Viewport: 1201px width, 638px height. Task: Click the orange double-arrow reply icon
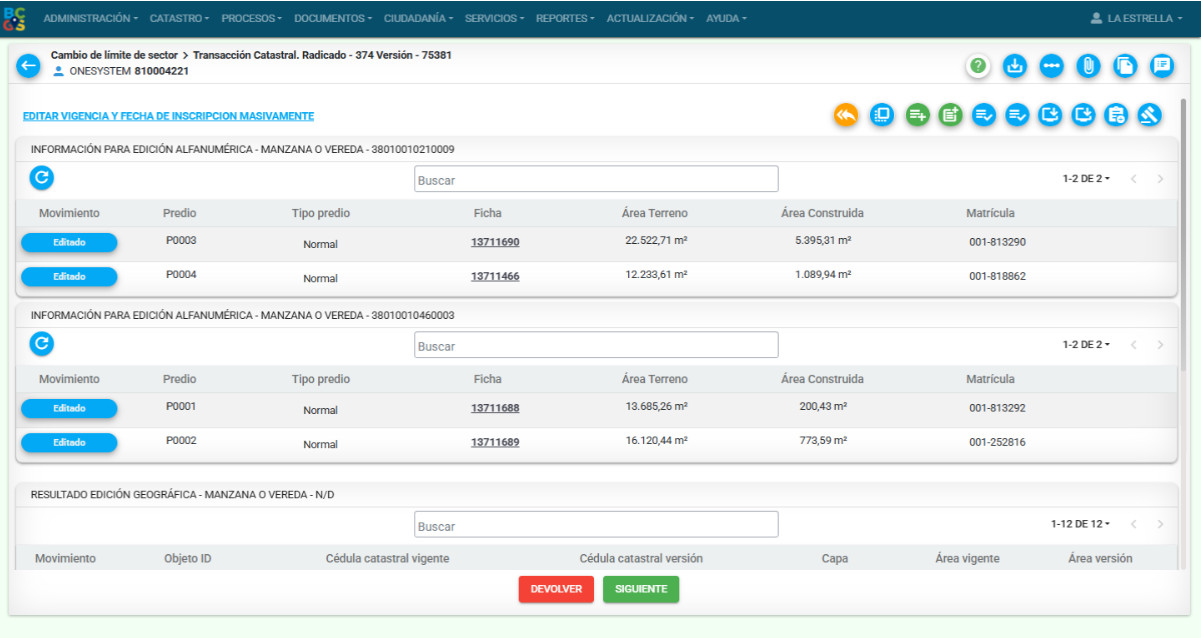click(x=846, y=115)
